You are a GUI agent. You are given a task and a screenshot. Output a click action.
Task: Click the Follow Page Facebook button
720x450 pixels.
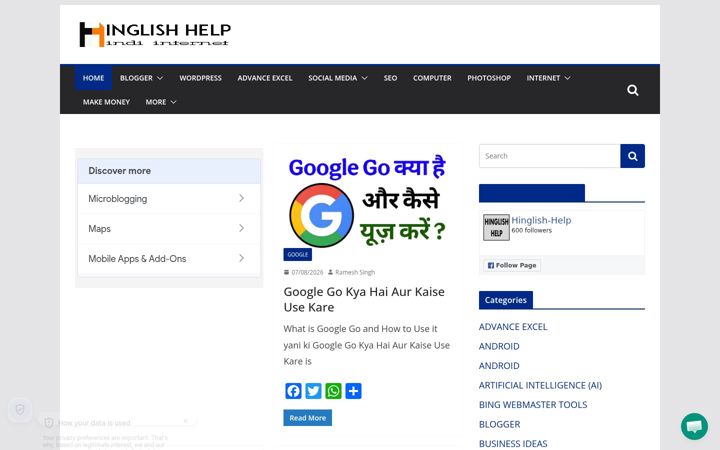pos(512,265)
